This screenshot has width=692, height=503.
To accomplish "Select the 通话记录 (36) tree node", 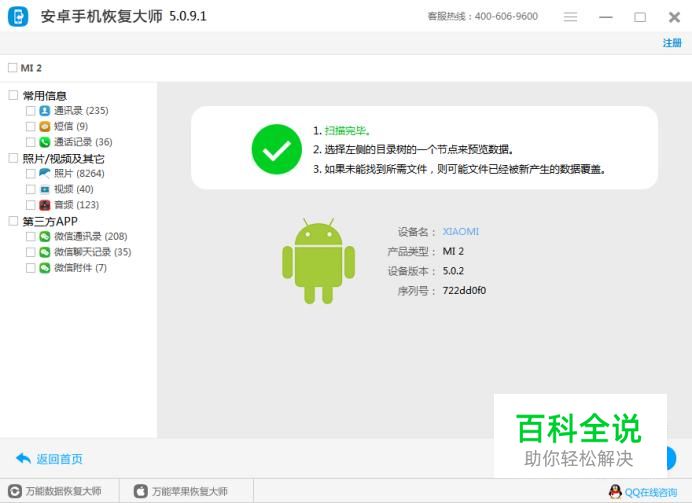I will (83, 142).
